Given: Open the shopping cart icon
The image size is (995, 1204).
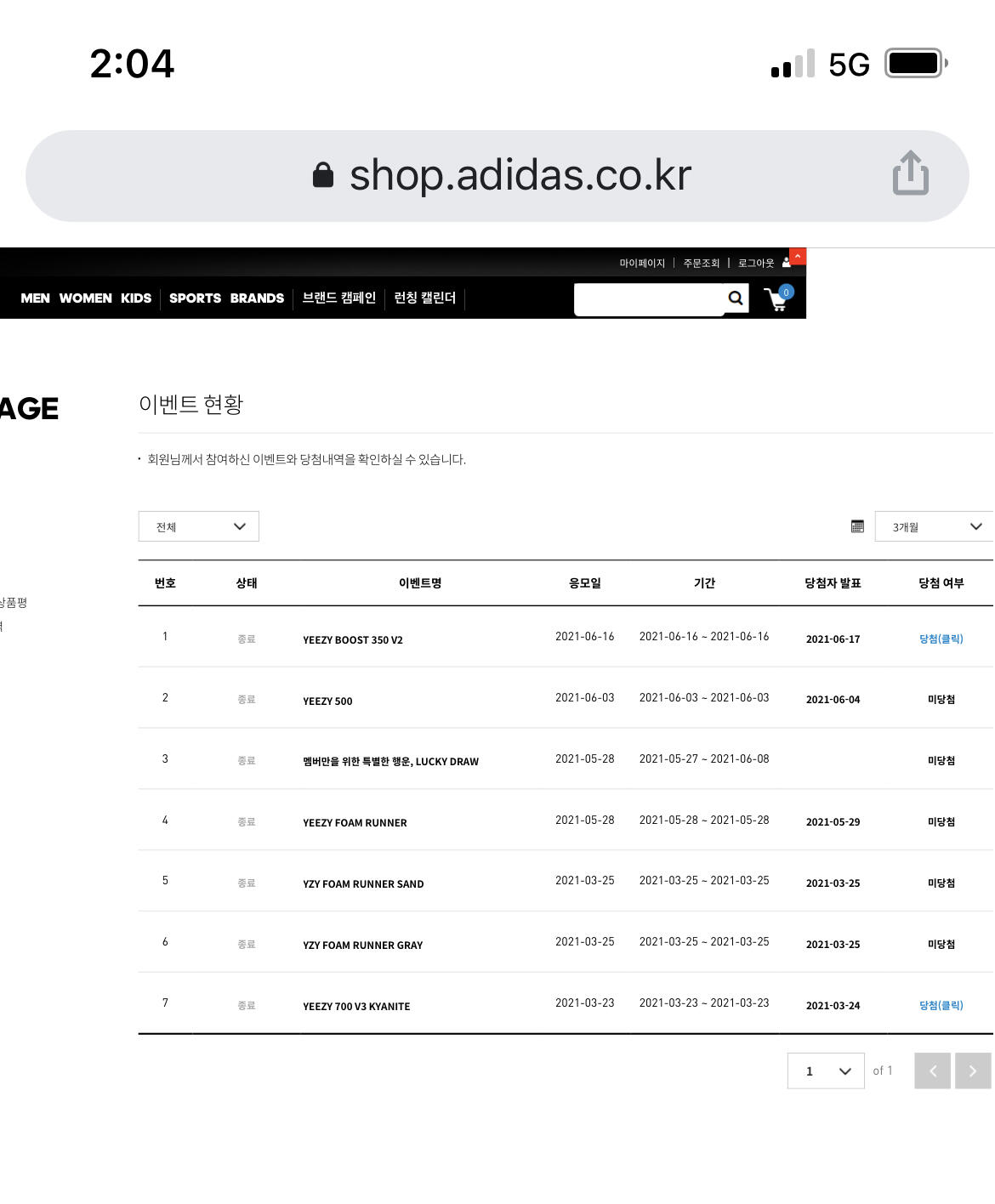Looking at the screenshot, I should point(777,299).
